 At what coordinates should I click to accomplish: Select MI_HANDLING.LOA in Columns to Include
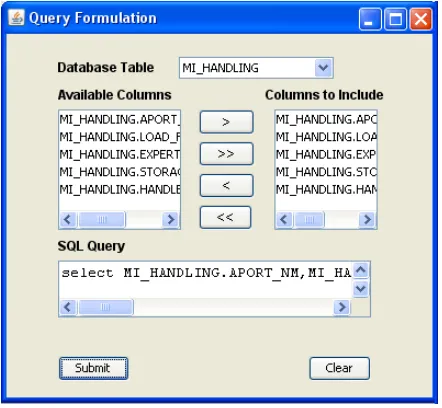click(326, 137)
